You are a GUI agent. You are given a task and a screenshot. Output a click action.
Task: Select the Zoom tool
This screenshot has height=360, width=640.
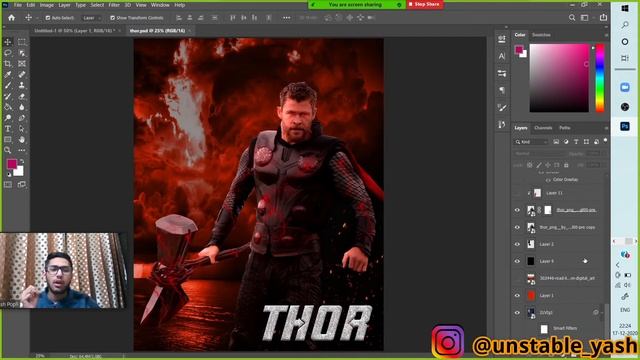[8, 150]
